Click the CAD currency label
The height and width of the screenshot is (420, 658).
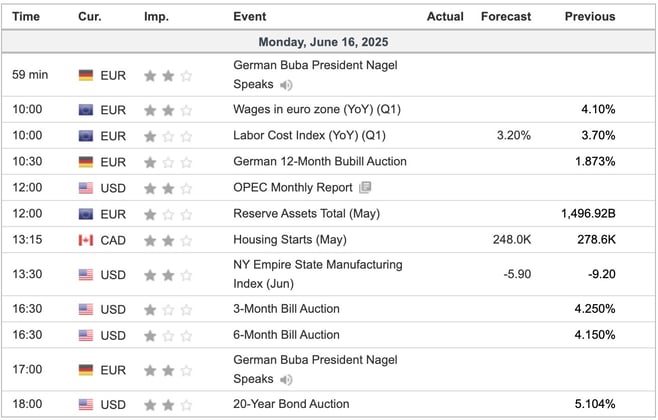[x=113, y=240]
